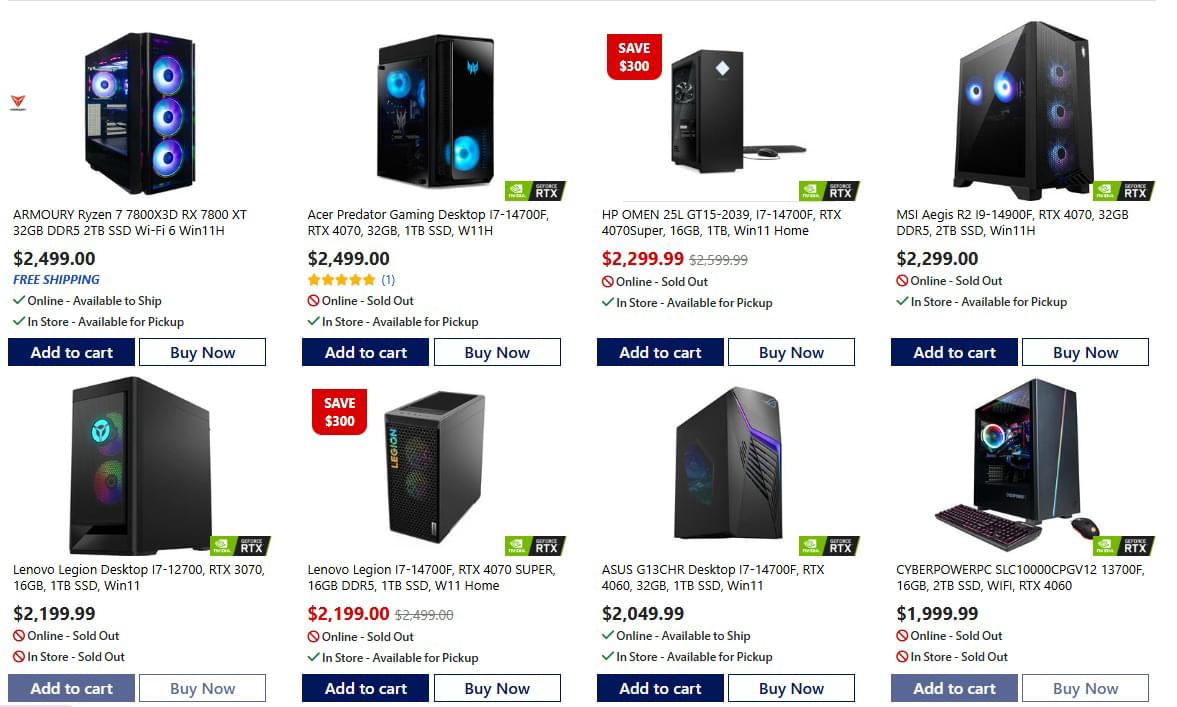The height and width of the screenshot is (707, 1177).
Task: Click the SAVE $300 badge on HP OMEN
Action: pyautogui.click(x=634, y=57)
